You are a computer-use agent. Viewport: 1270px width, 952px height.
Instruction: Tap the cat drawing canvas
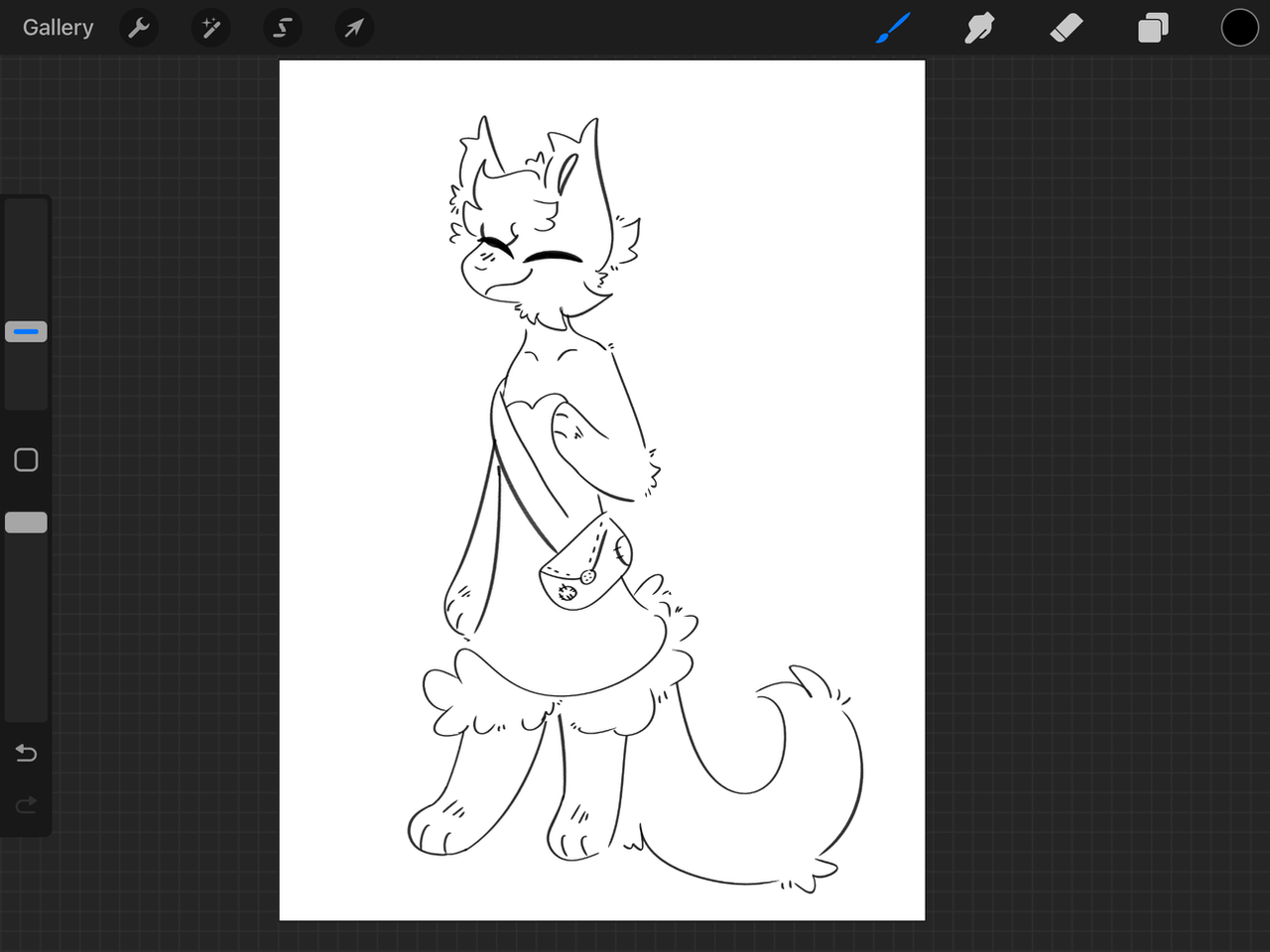point(602,490)
